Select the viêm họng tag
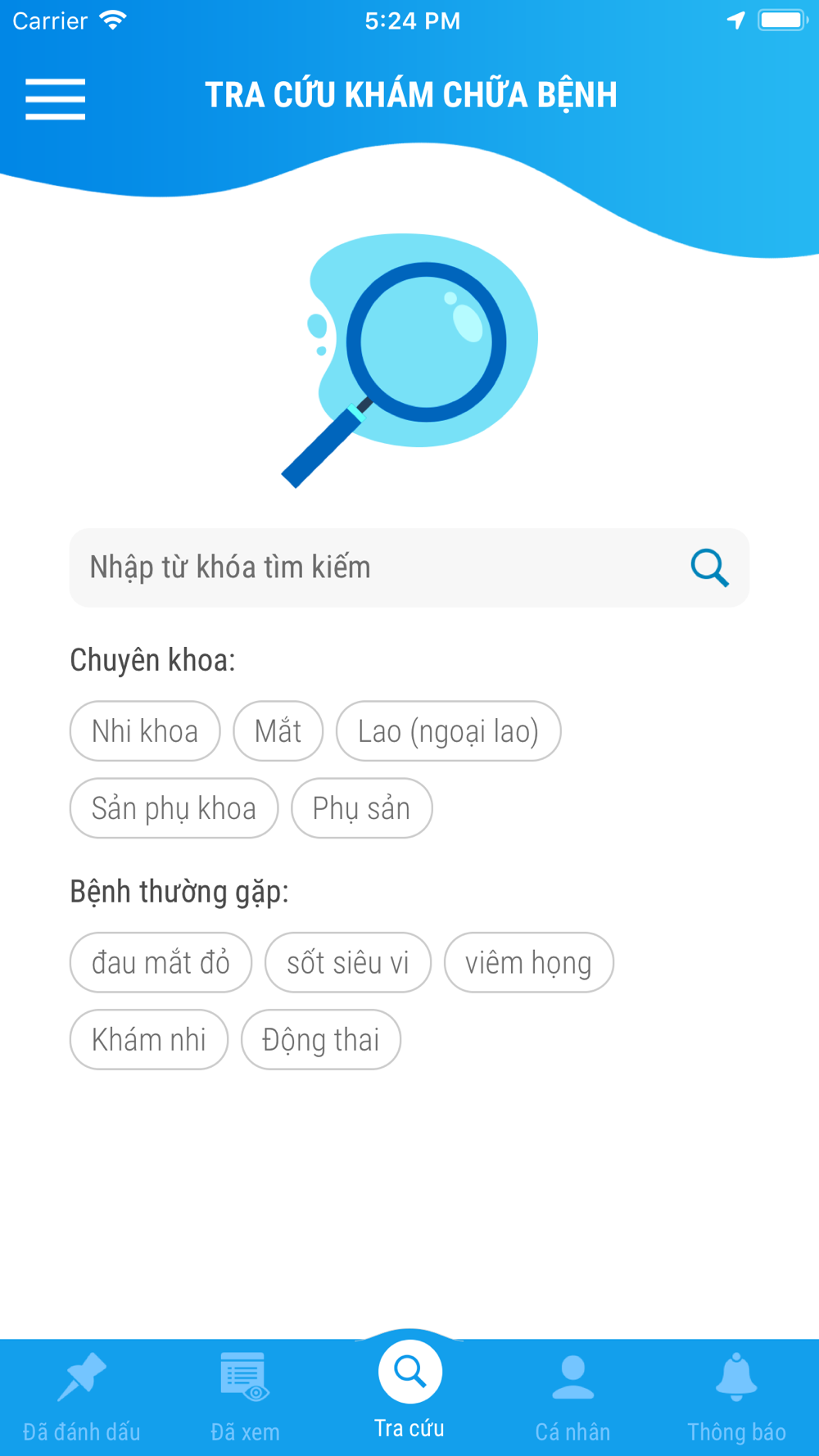This screenshot has height=1456, width=819. pos(528,962)
